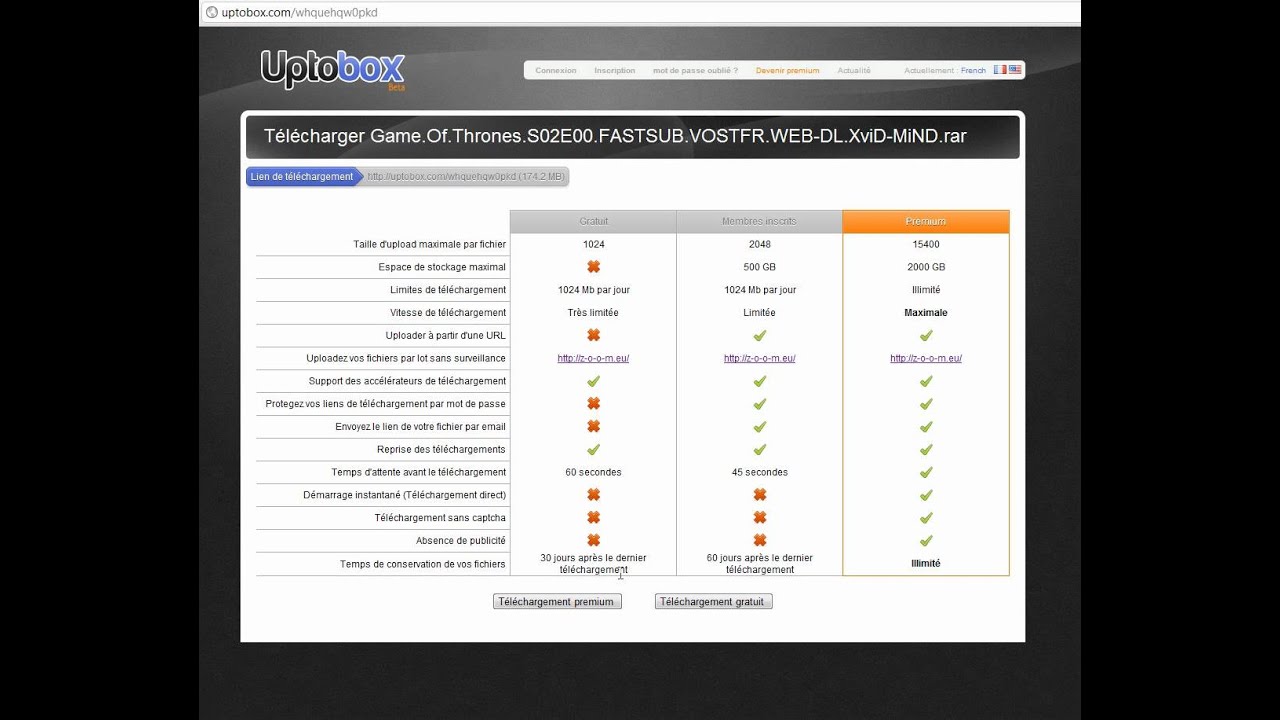
Task: Open the Devenir premium menu item
Action: [x=787, y=71]
